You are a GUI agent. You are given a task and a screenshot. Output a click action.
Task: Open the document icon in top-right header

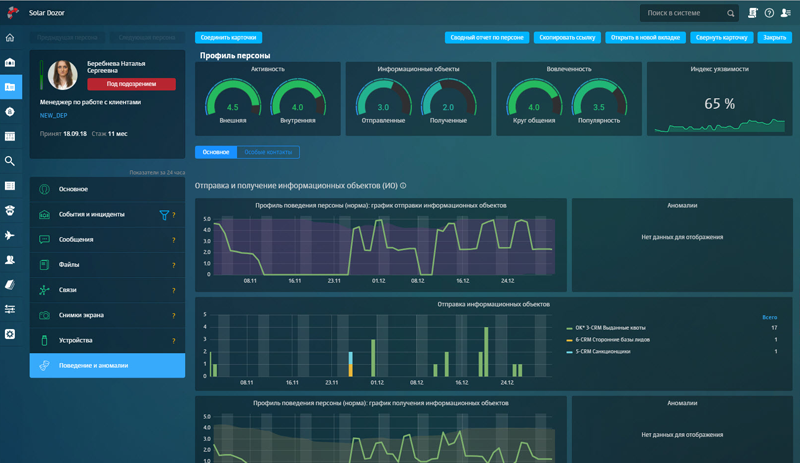pos(753,13)
